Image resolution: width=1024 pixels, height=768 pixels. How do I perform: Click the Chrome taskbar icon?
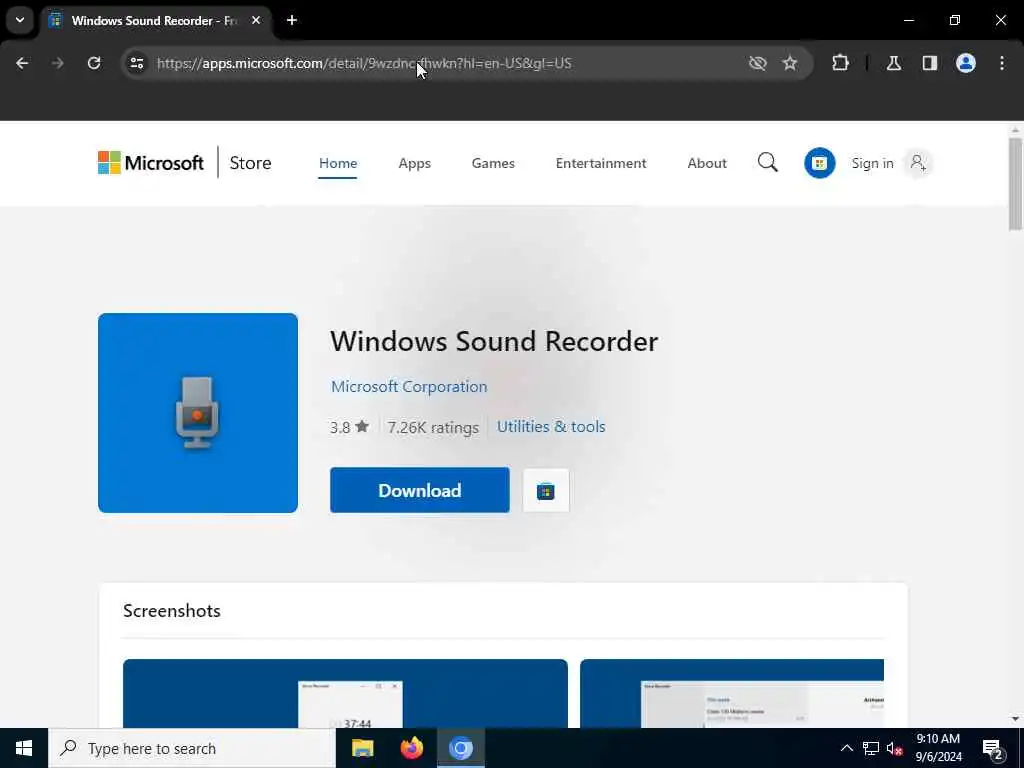(460, 748)
